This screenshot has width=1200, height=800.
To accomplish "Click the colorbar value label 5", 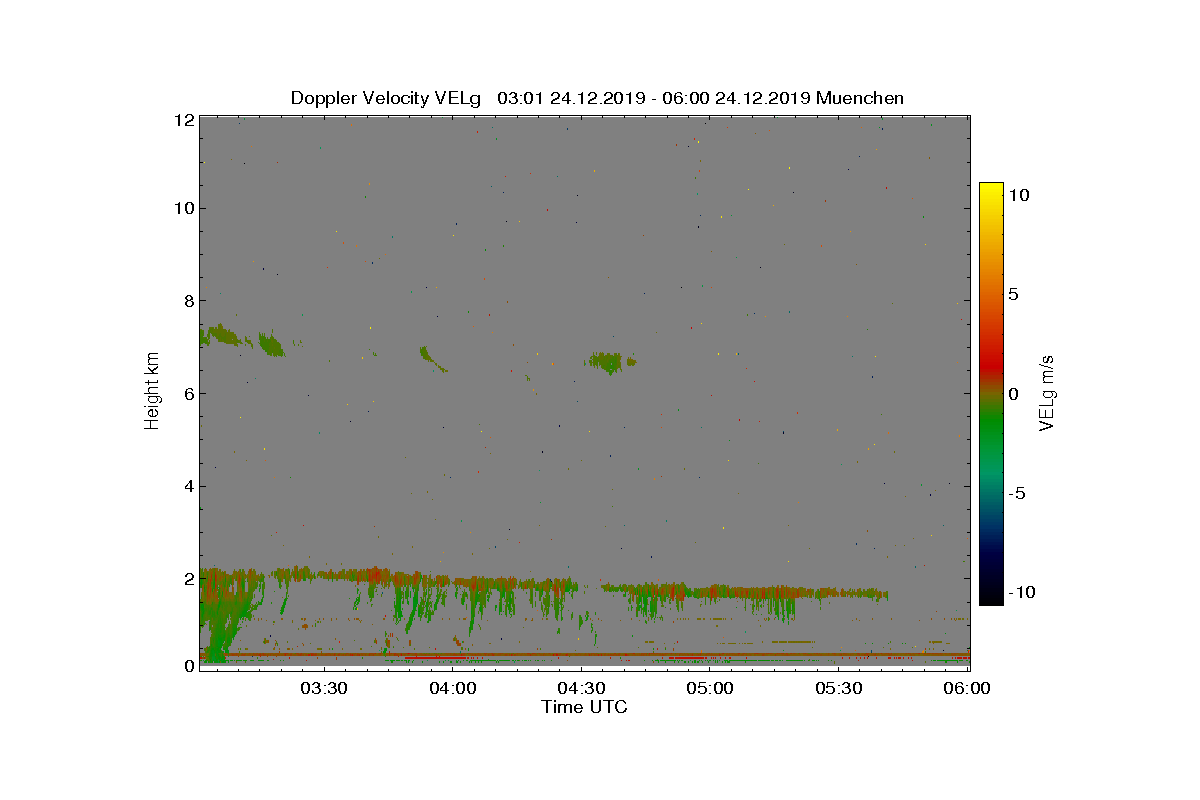I will (1012, 295).
